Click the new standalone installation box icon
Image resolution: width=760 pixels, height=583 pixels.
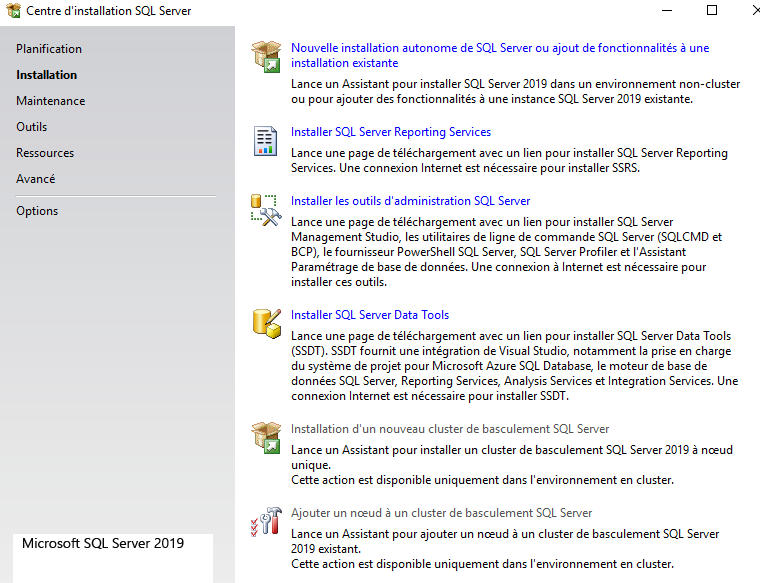[266, 56]
